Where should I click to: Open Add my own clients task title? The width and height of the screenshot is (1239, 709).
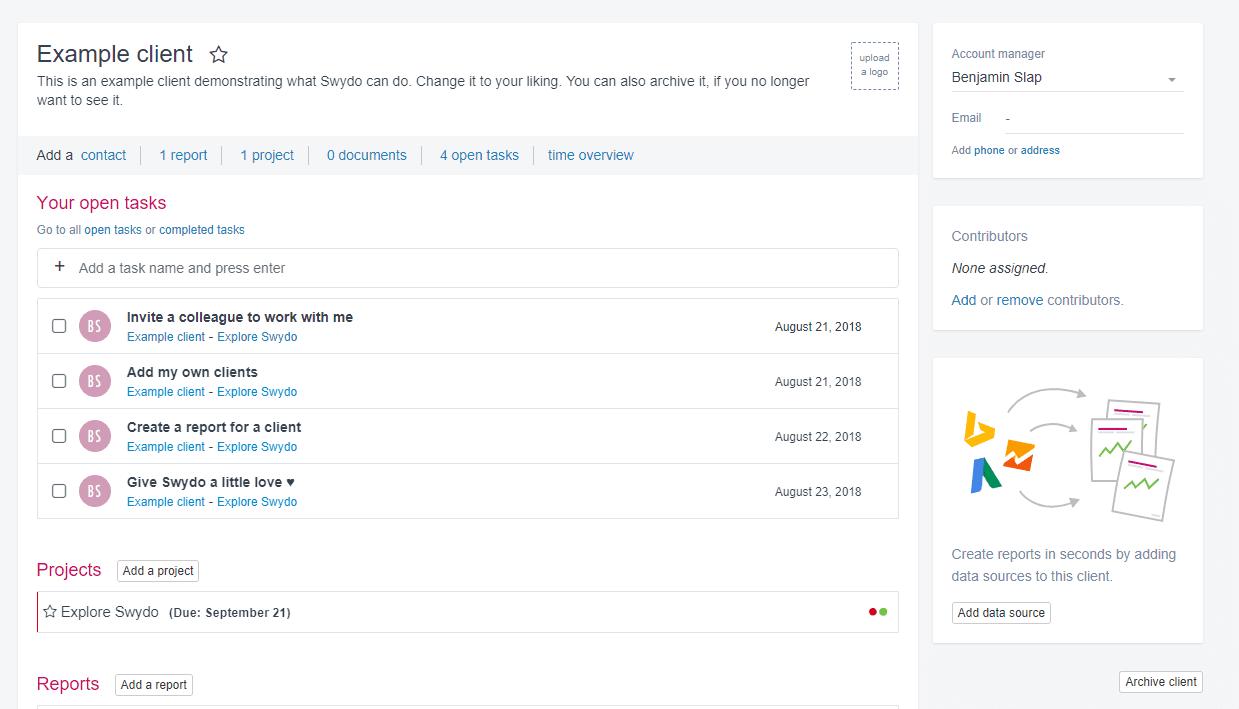[192, 372]
